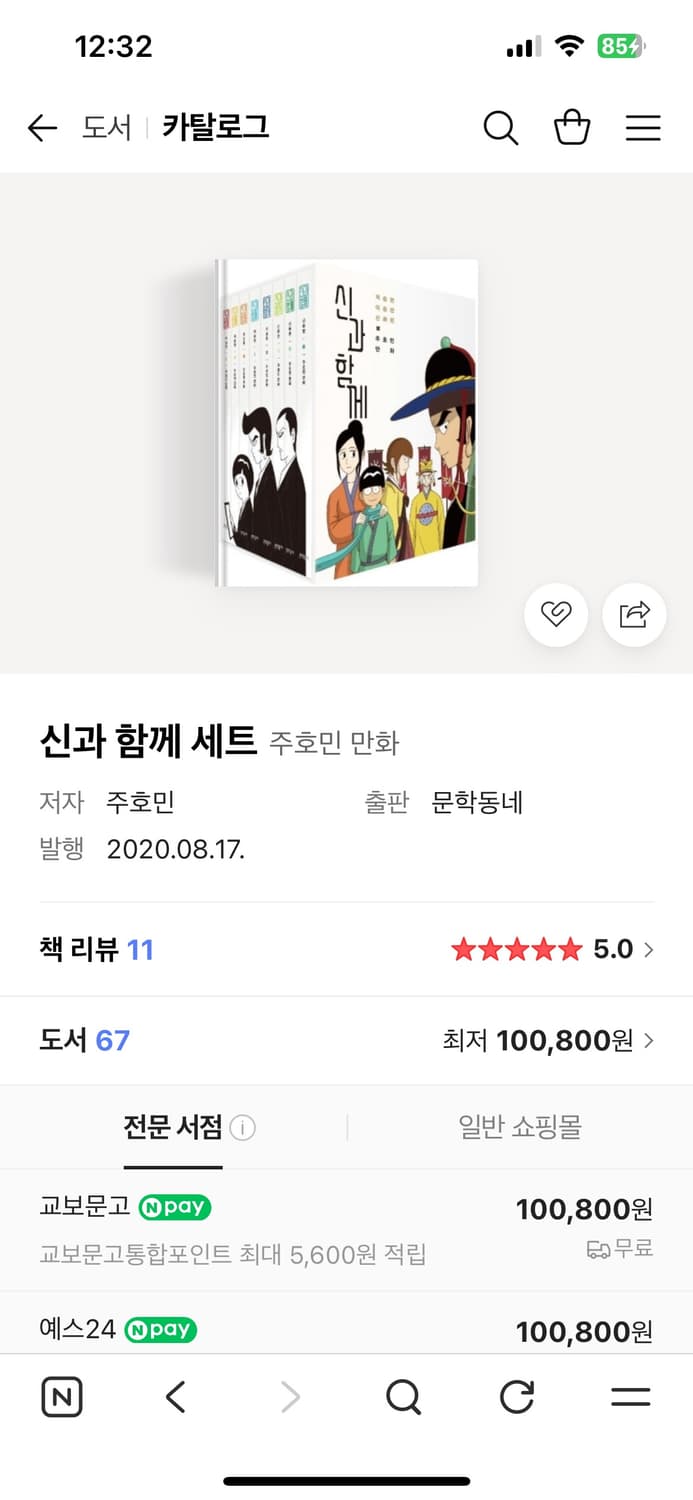Open search from the top toolbar
The image size is (693, 1500).
pos(501,128)
